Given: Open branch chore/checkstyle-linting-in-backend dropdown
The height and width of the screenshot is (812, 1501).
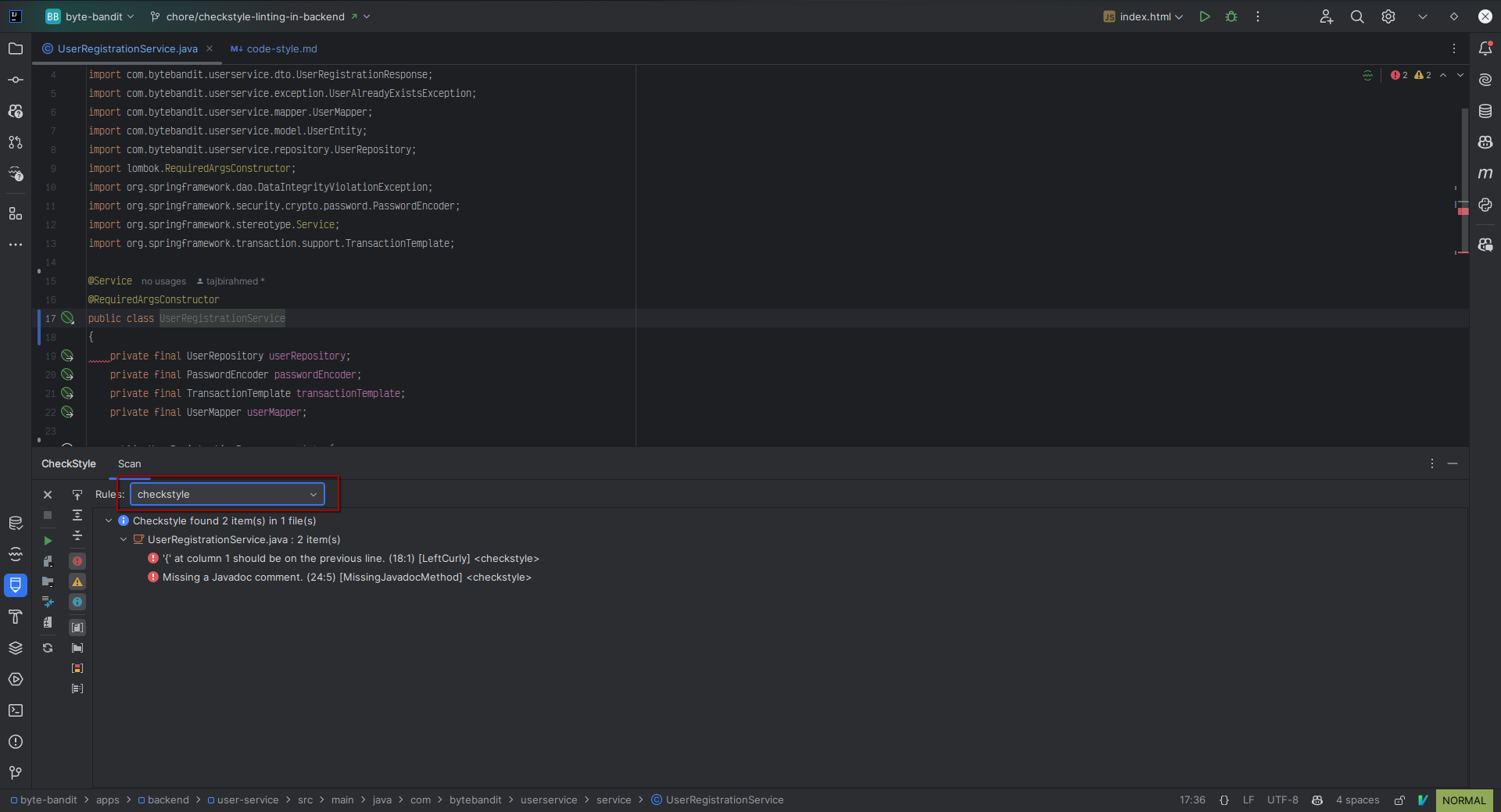Looking at the screenshot, I should 260,16.
